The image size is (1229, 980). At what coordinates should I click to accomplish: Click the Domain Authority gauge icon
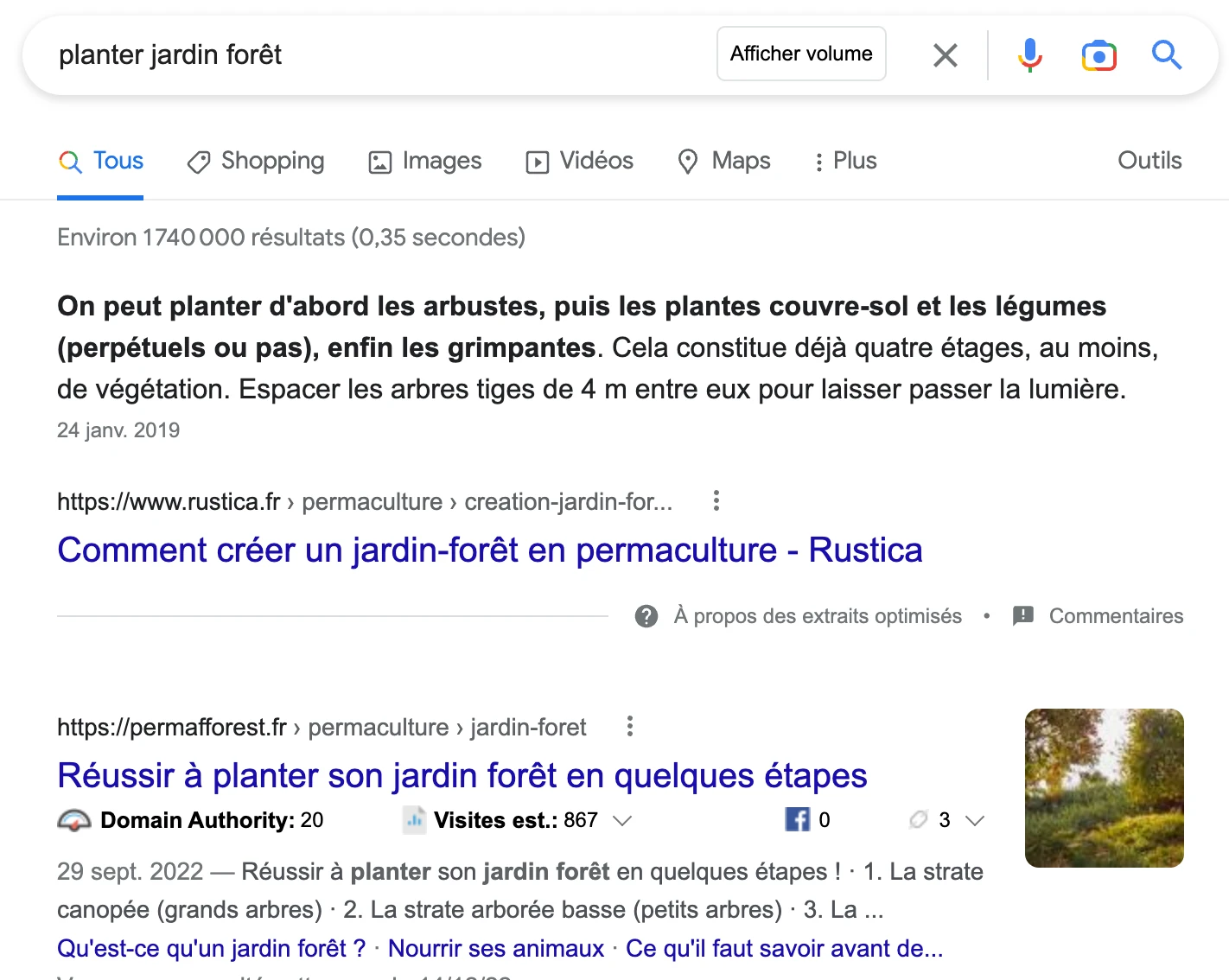(74, 820)
